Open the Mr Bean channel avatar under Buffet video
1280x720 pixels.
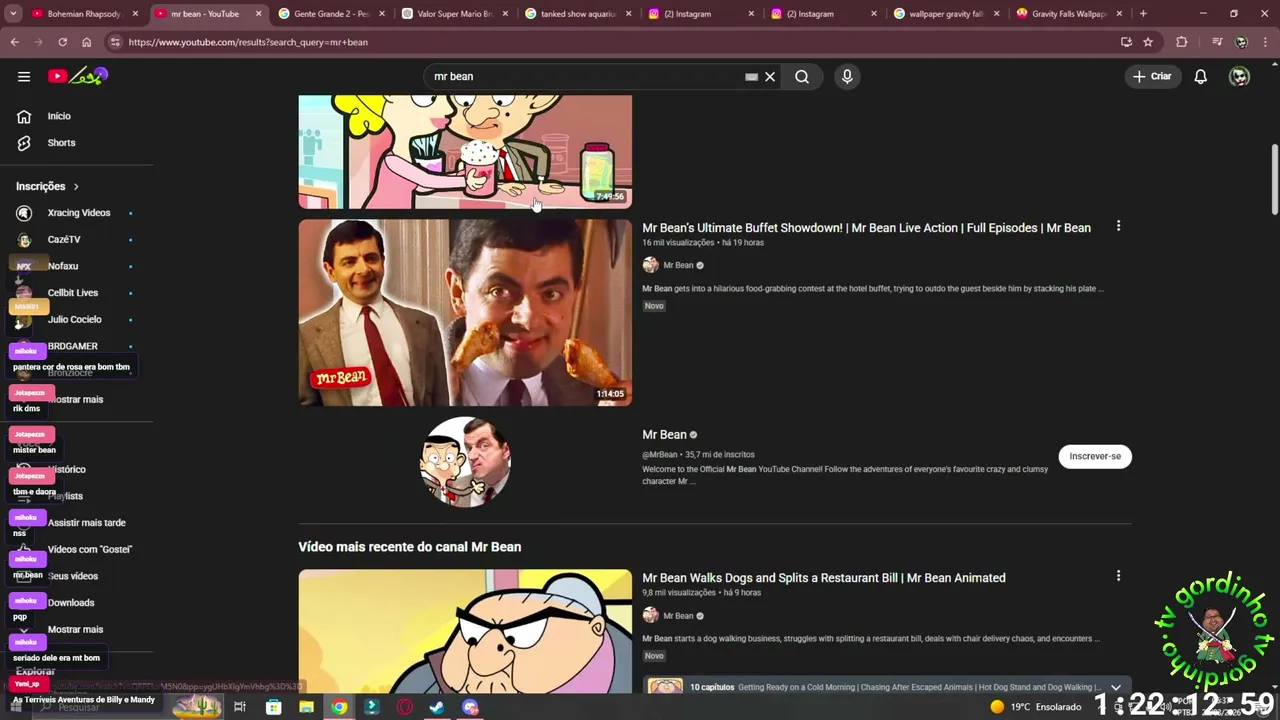(x=650, y=265)
